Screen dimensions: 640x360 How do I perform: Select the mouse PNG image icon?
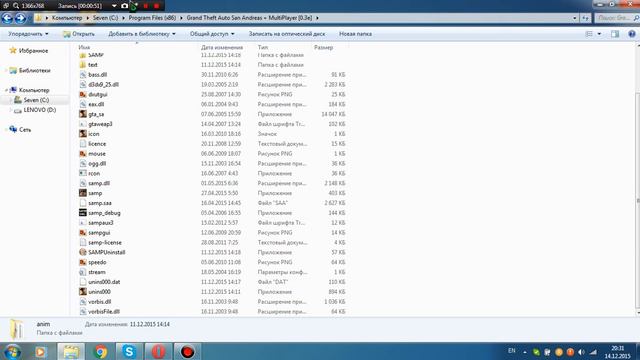pos(83,153)
